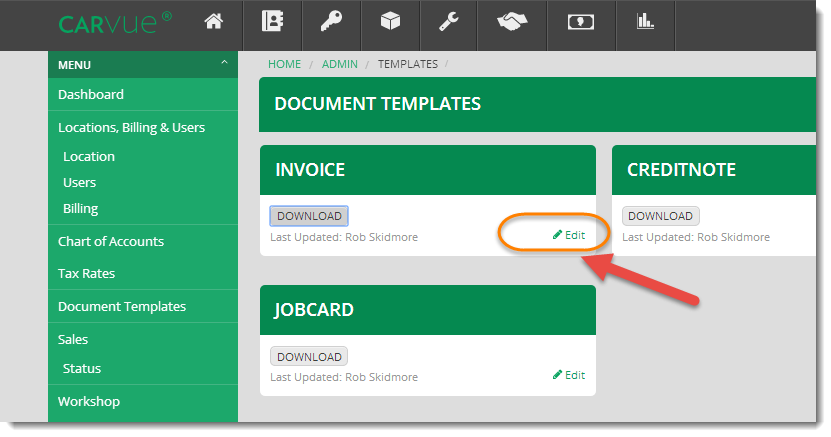831x437 pixels.
Task: Select Dashboard in the side menu
Action: point(91,94)
